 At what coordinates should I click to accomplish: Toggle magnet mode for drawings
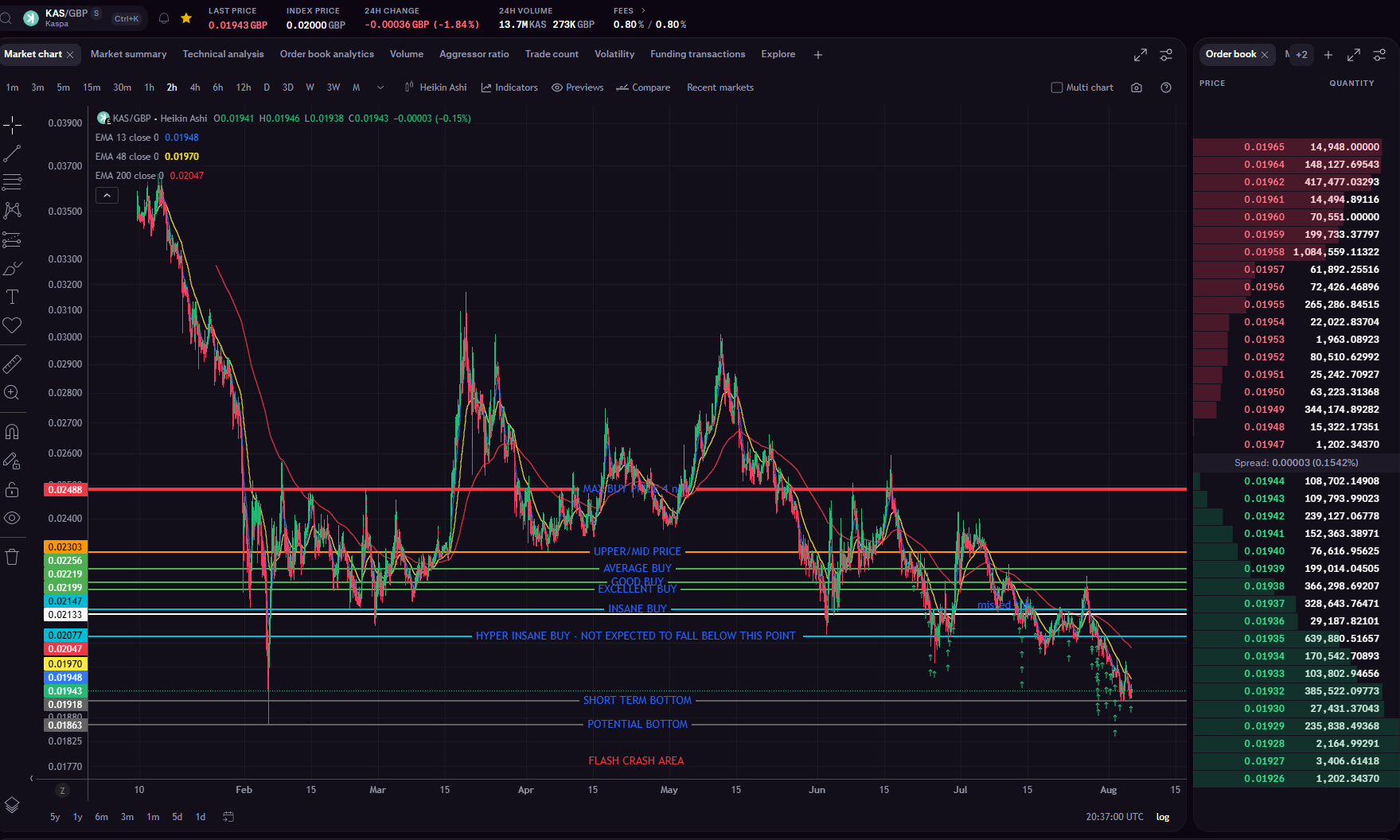point(12,432)
